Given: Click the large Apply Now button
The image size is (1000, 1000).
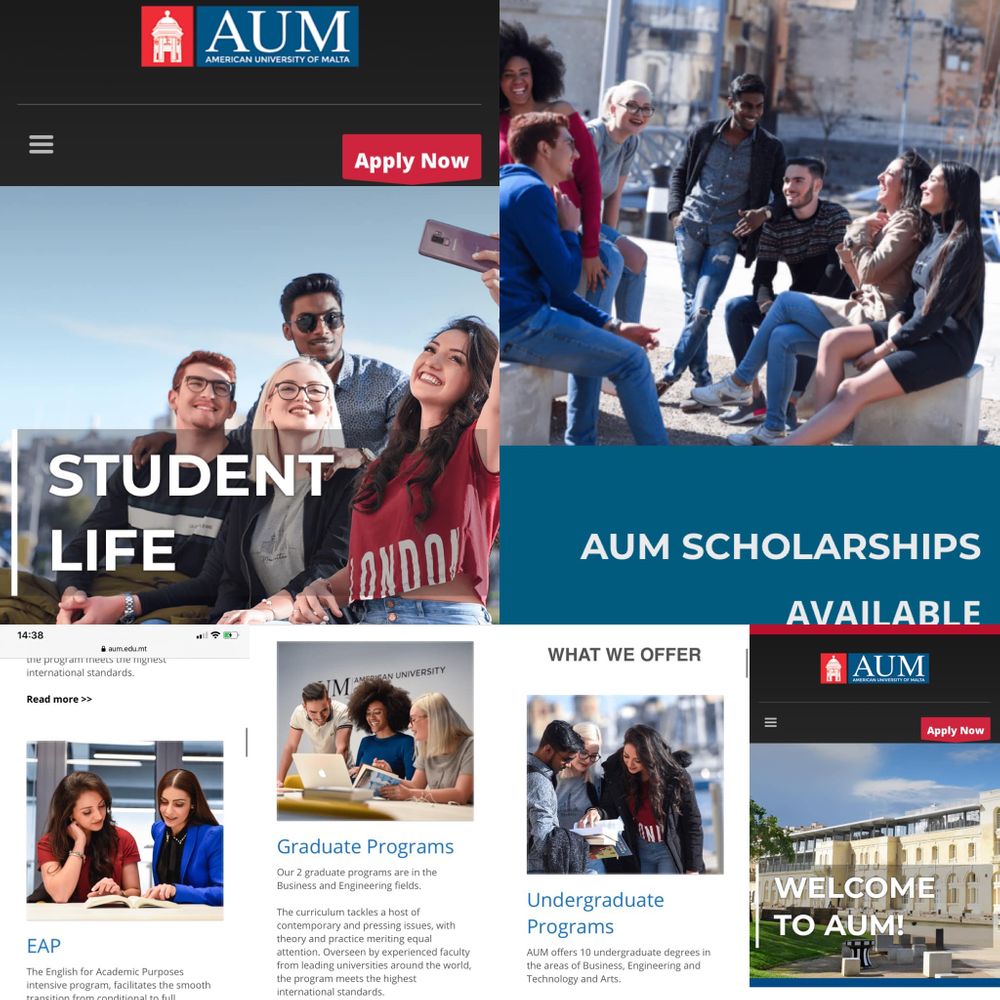Looking at the screenshot, I should (x=411, y=159).
